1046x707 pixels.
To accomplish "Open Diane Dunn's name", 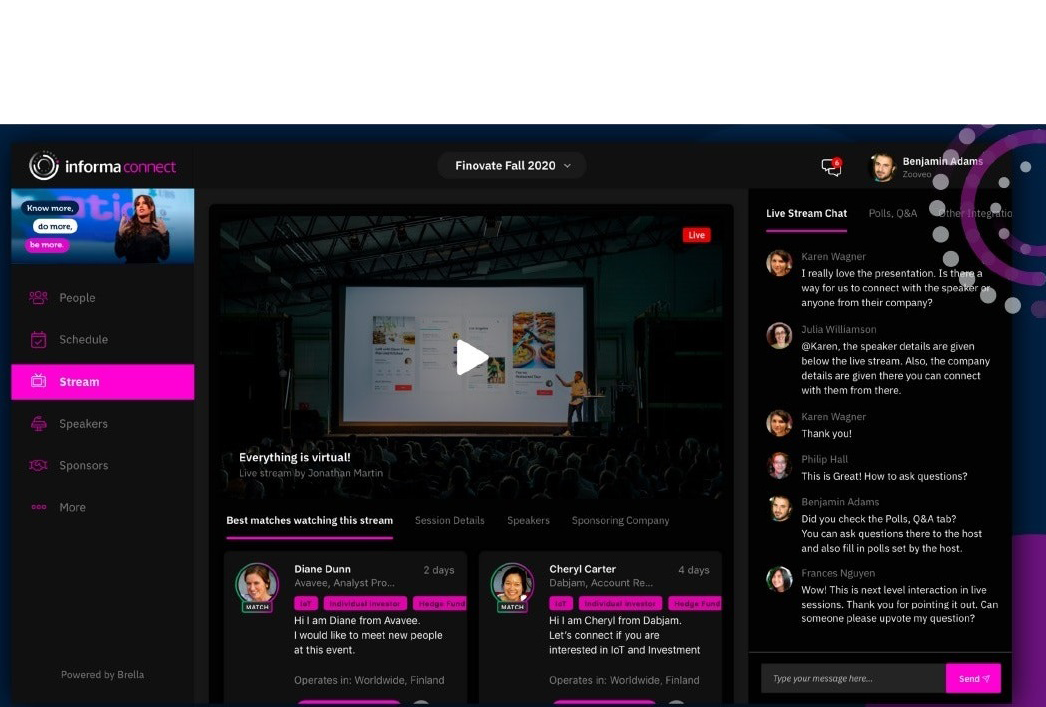I will pos(322,570).
